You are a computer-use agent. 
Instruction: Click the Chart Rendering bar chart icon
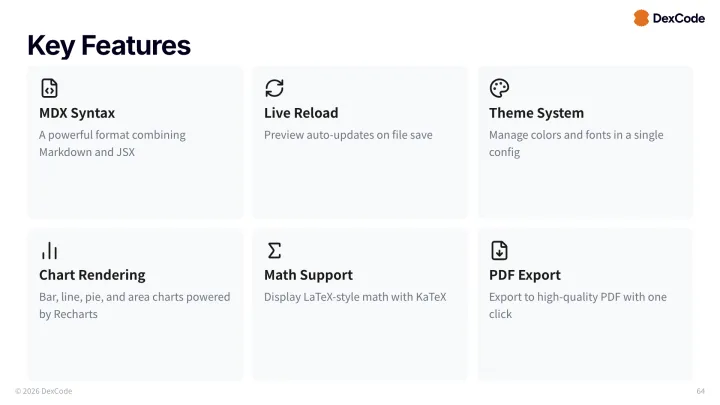tap(49, 250)
